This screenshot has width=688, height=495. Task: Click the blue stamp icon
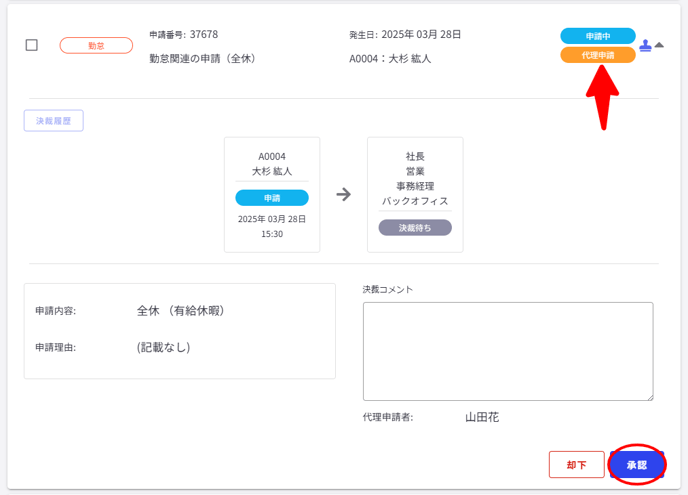coord(645,45)
